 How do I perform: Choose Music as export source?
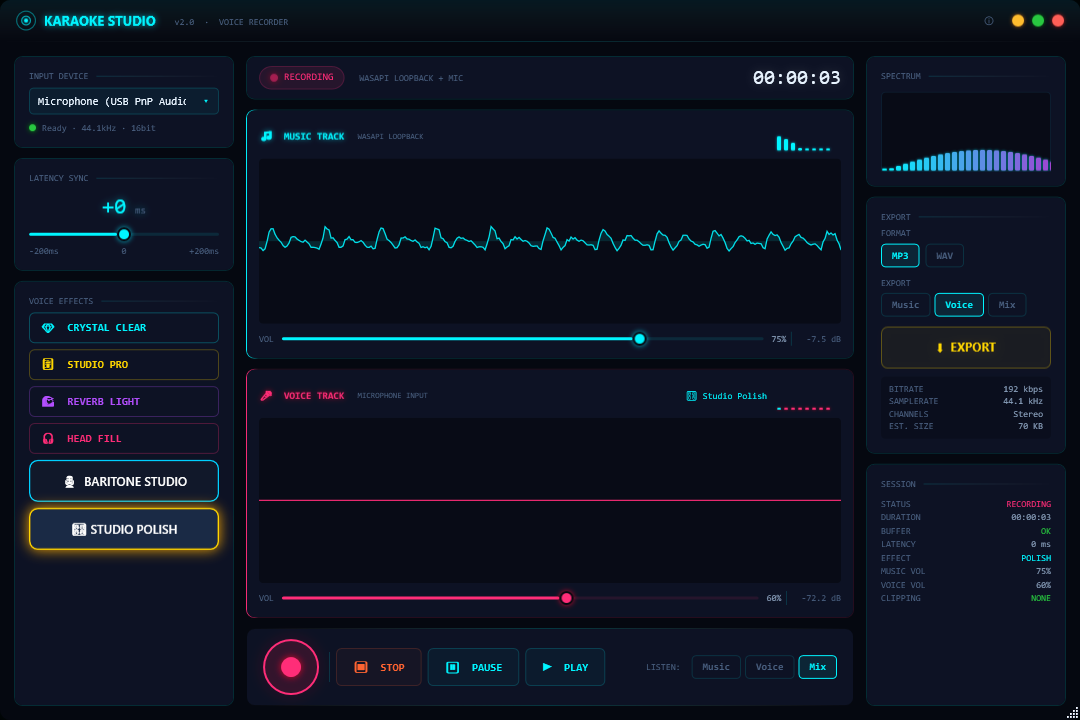tap(905, 305)
